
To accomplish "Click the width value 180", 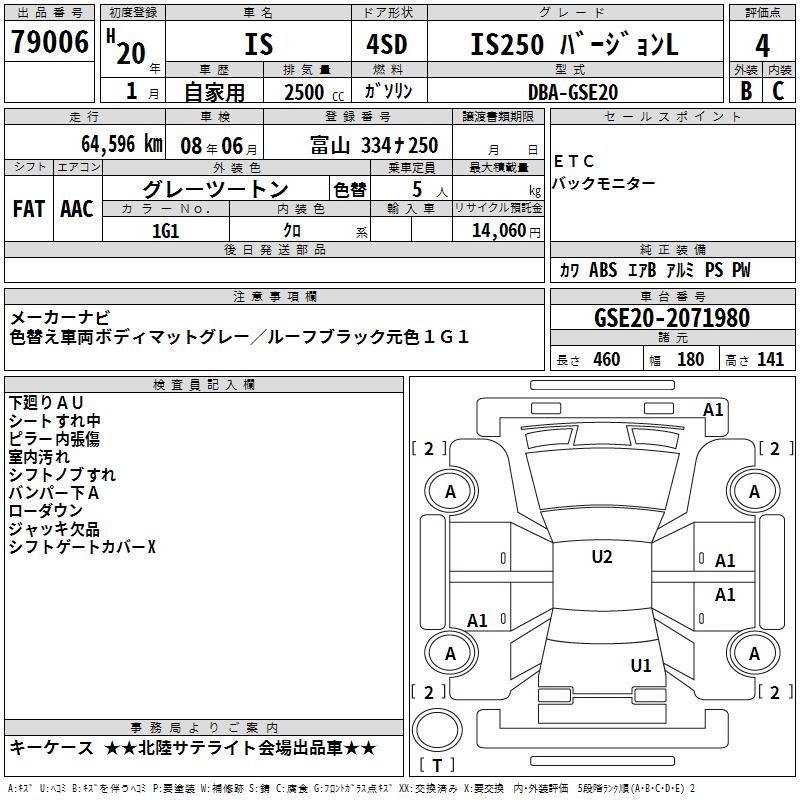I will [690, 359].
